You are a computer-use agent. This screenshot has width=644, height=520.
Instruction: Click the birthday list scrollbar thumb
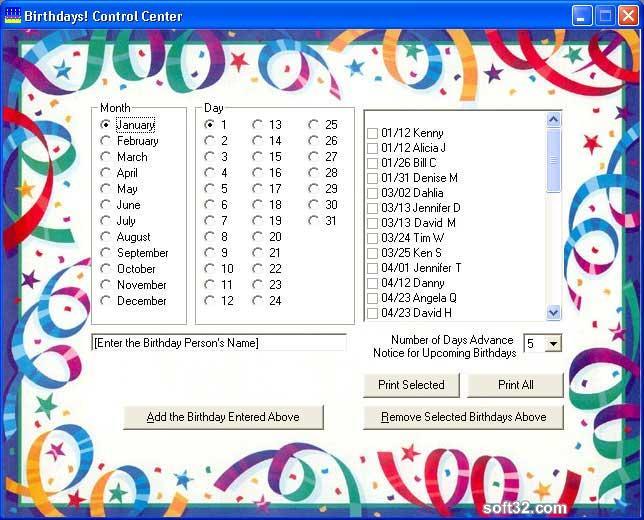554,160
